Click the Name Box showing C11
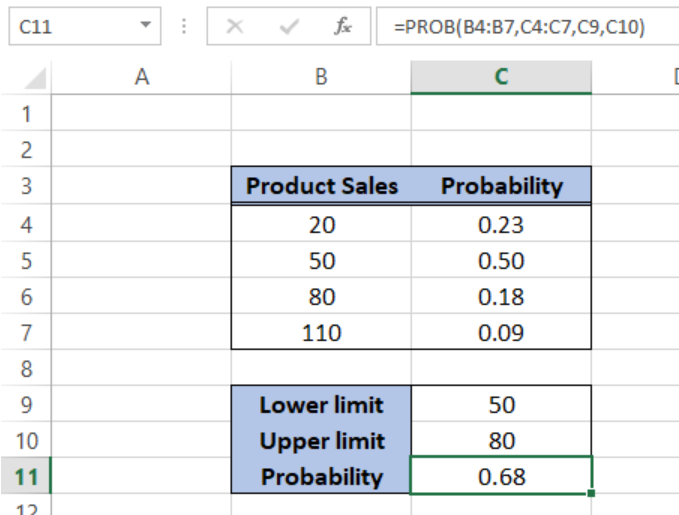This screenshot has height=515, width=679. pos(85,26)
